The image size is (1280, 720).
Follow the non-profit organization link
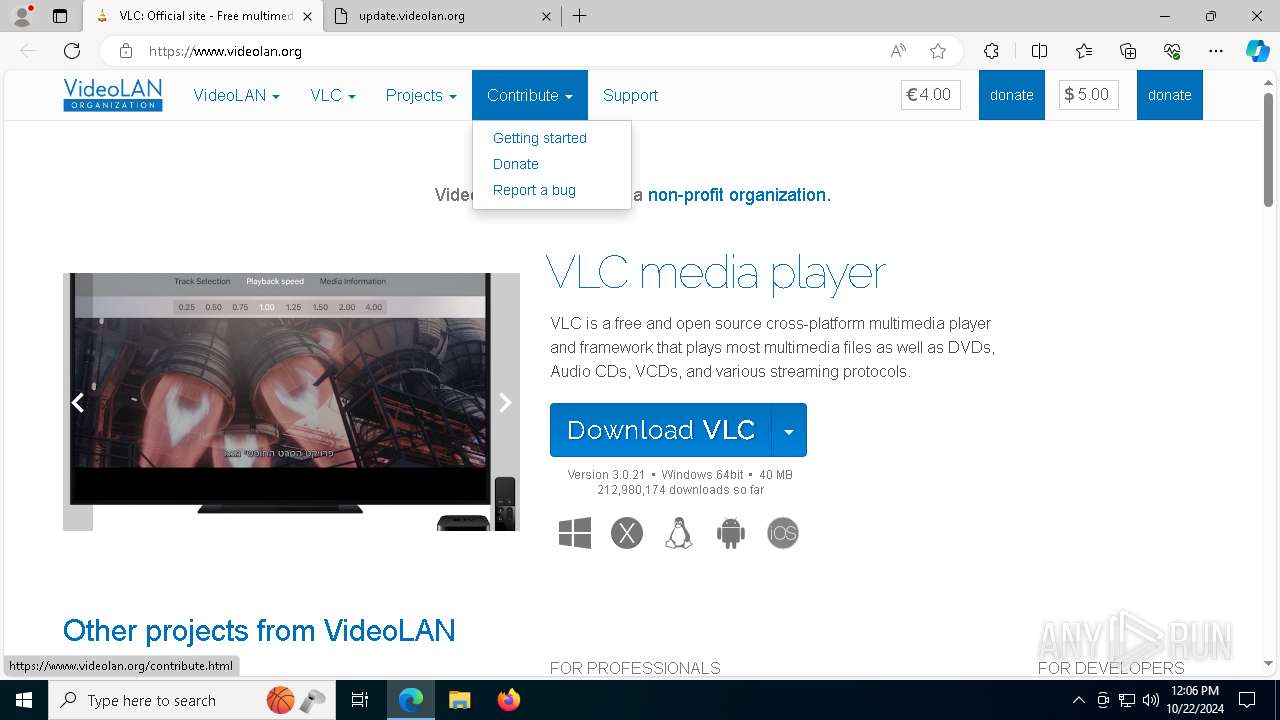(739, 195)
